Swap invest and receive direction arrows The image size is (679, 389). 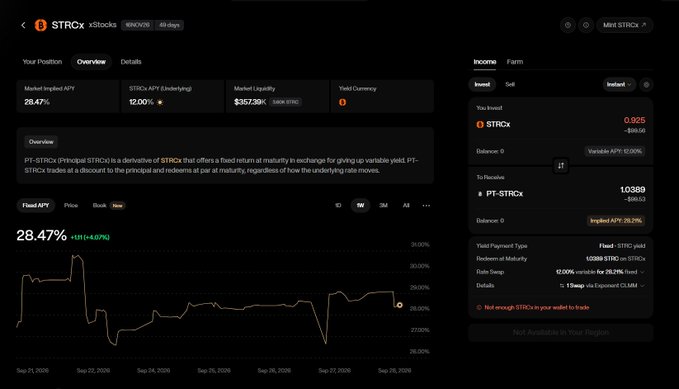(x=561, y=165)
